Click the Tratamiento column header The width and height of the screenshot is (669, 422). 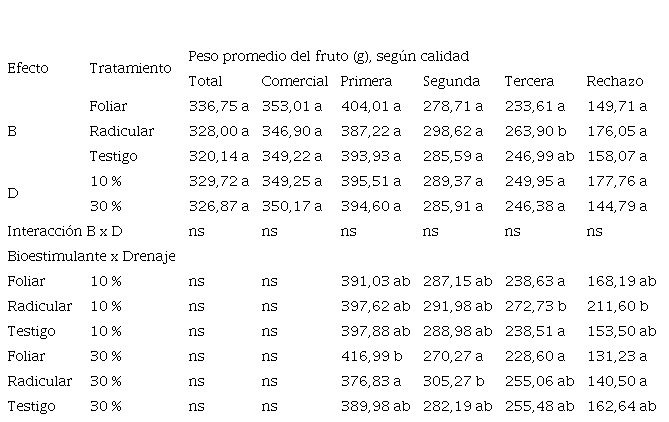pos(130,68)
